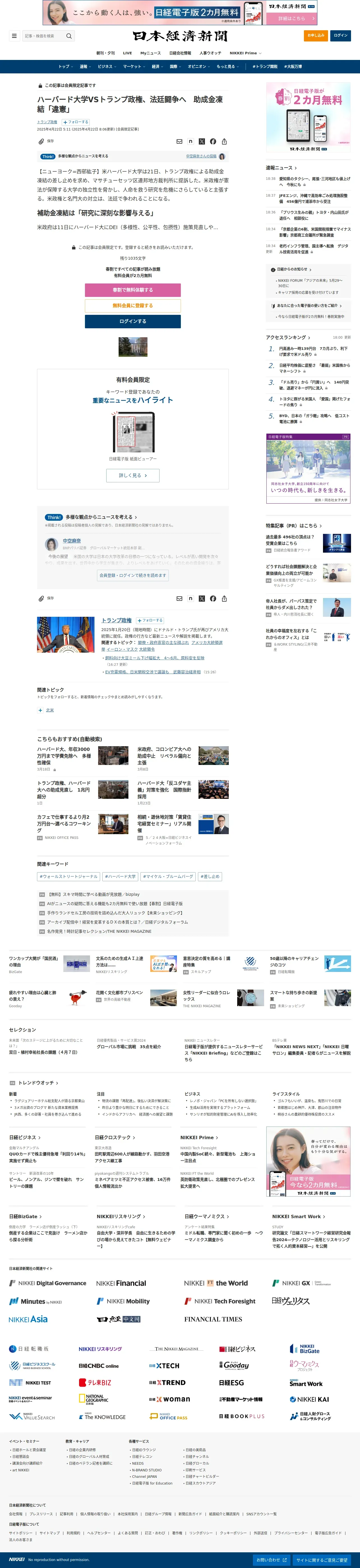This screenshot has width=360, height=1568.
Task: Click the 保存 paperclip icon below the byline
Action: 41,141
